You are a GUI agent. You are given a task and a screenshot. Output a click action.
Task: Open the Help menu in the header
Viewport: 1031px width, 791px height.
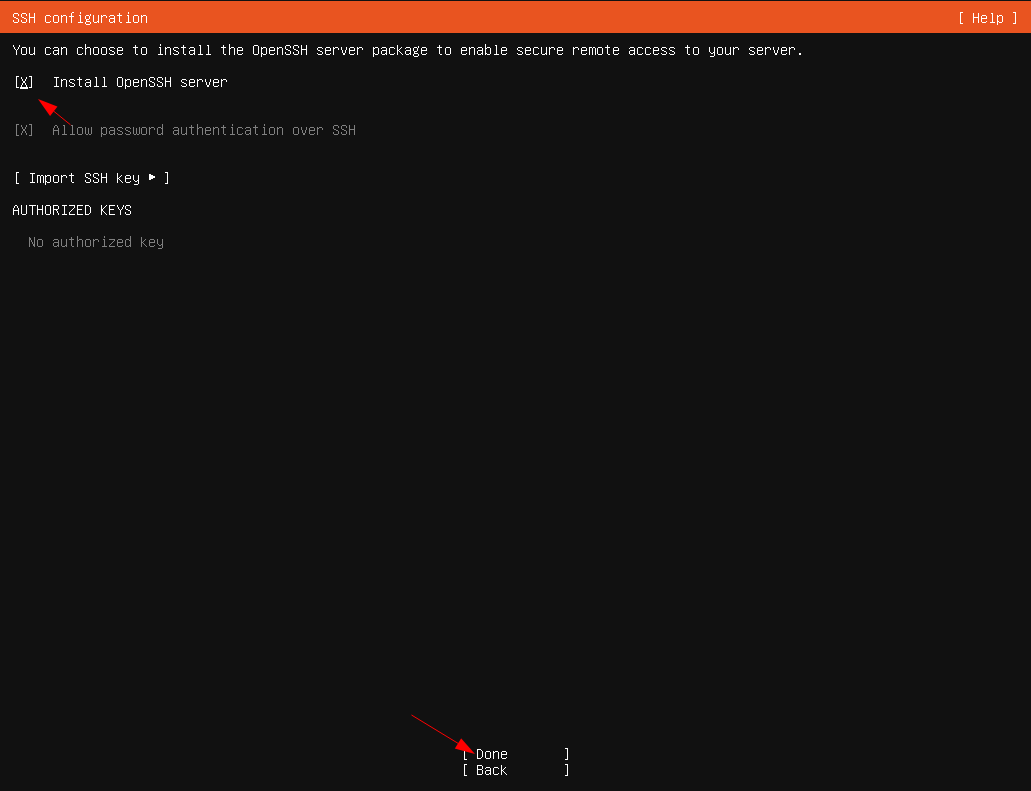point(987,18)
